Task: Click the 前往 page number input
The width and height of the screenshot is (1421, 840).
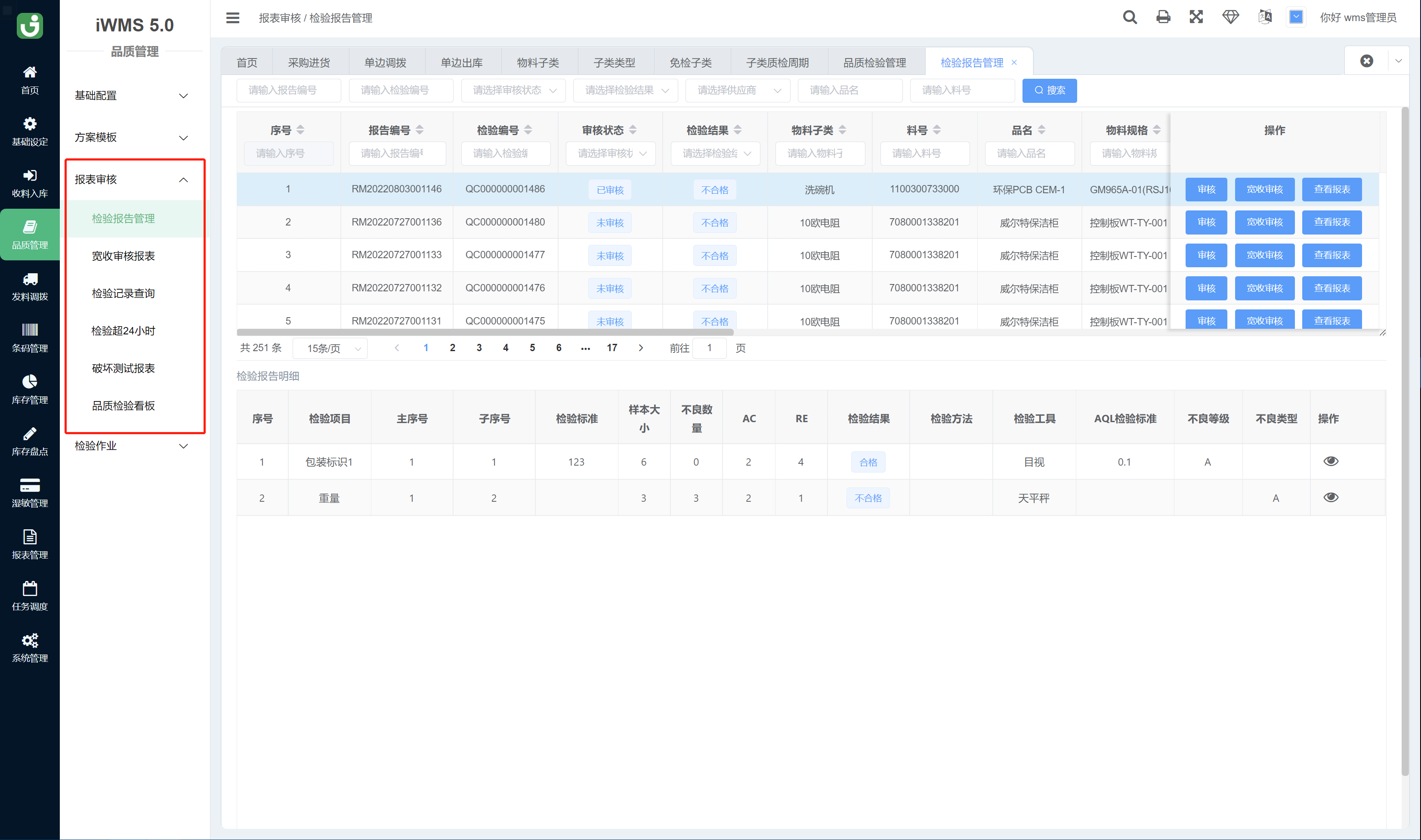Action: click(709, 348)
